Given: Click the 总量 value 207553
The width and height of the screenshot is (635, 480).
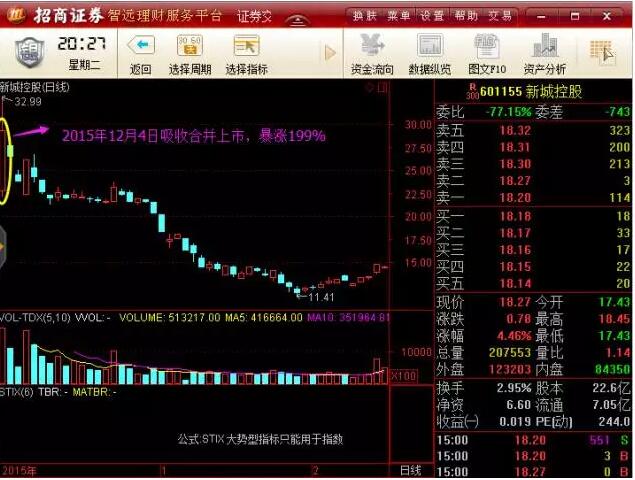Looking at the screenshot, I should tap(510, 353).
